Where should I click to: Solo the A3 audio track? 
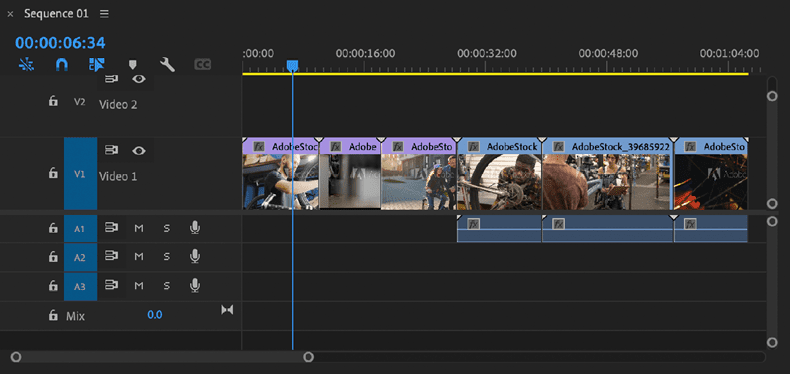166,286
